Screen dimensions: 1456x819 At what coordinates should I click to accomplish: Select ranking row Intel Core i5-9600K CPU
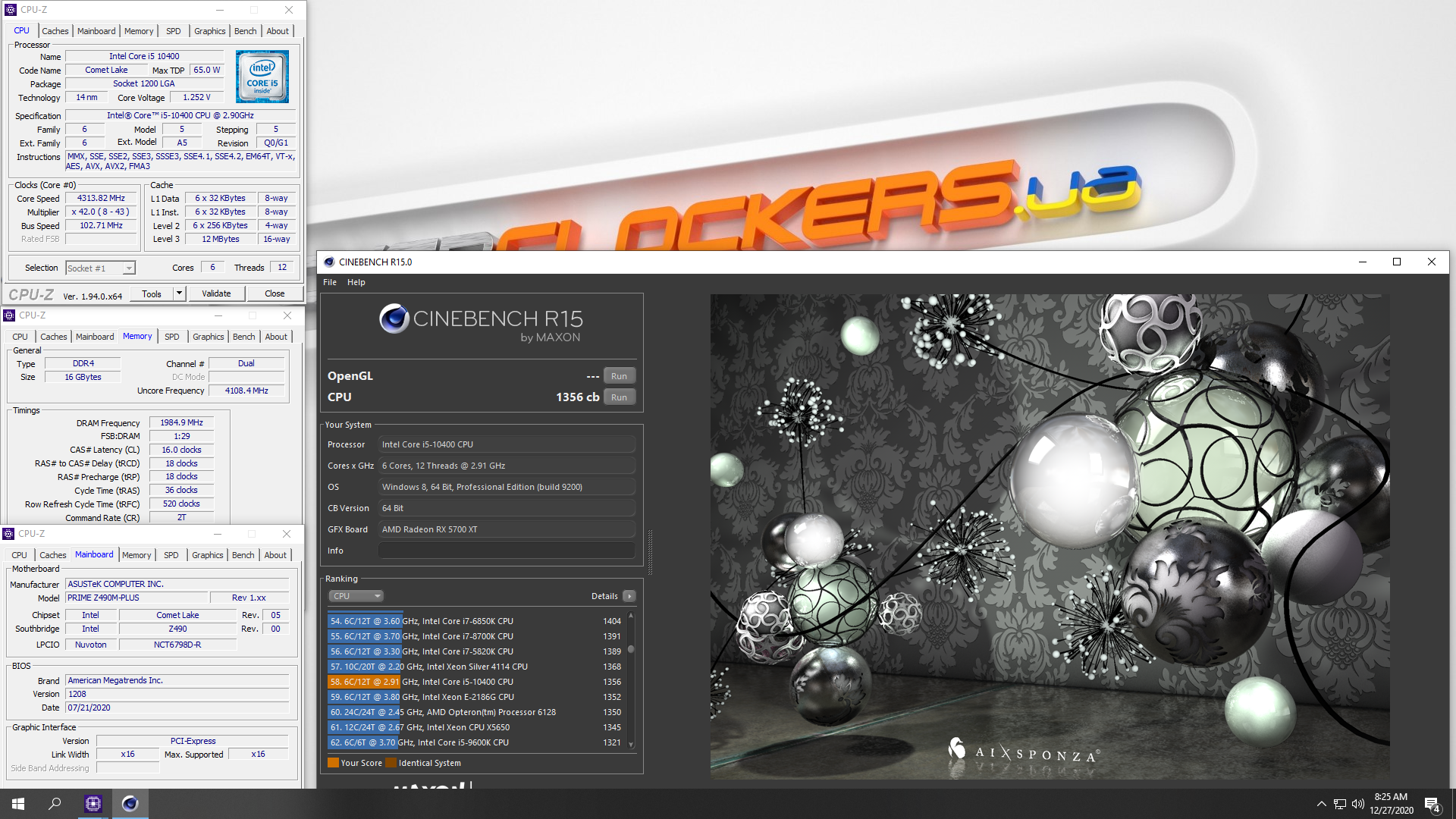click(475, 742)
